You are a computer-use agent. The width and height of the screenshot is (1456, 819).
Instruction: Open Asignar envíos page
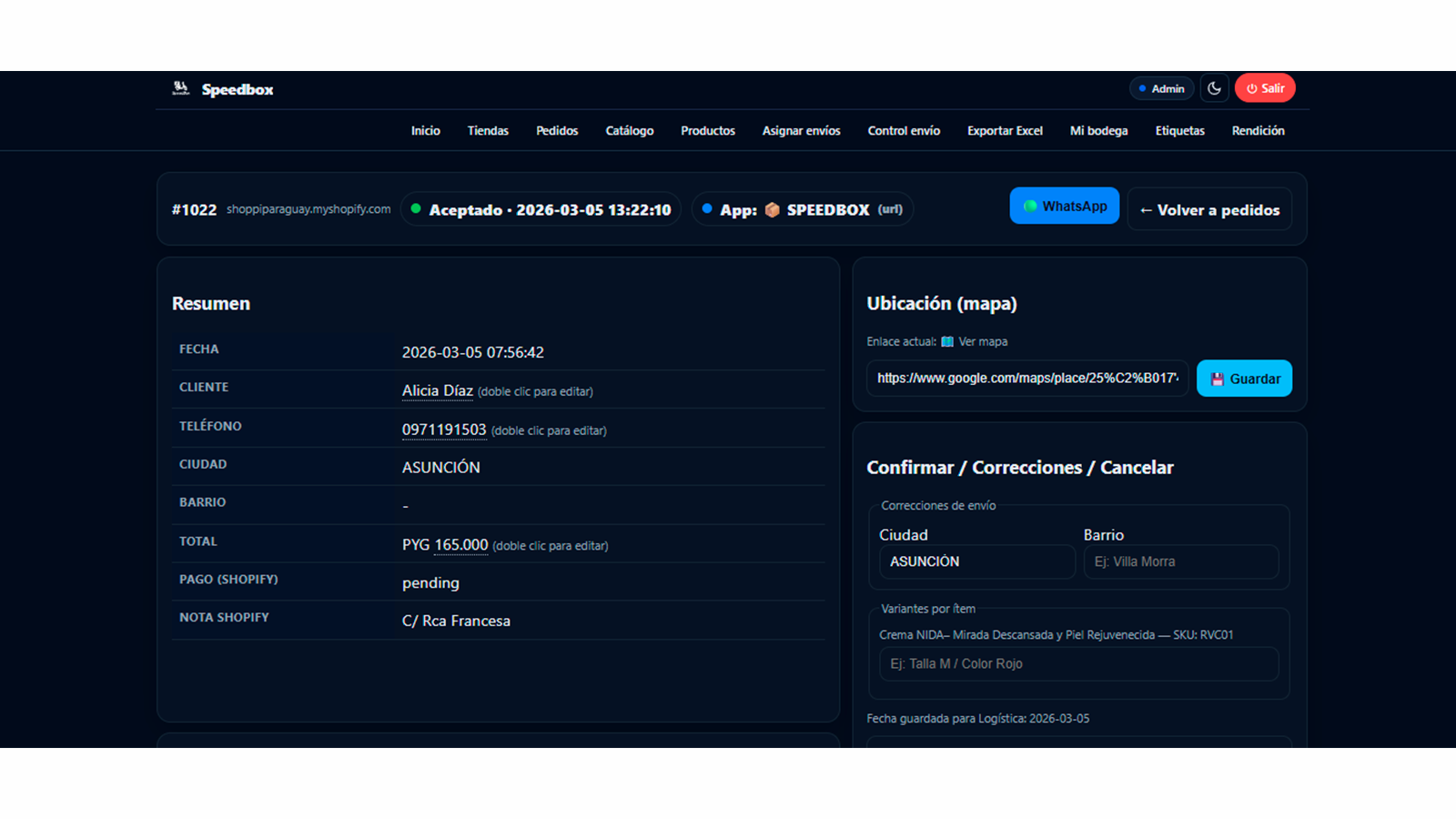click(802, 131)
